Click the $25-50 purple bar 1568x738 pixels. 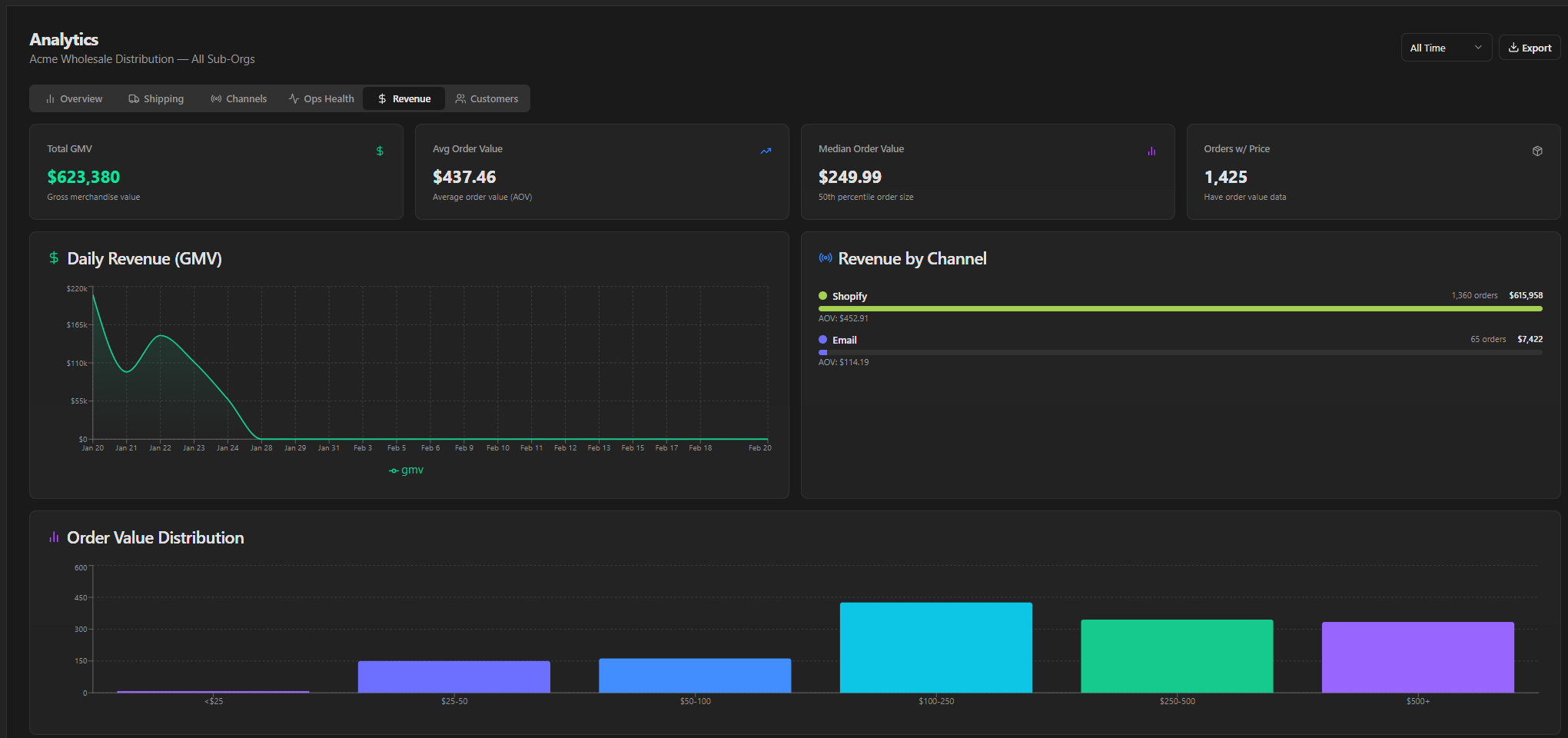(454, 676)
